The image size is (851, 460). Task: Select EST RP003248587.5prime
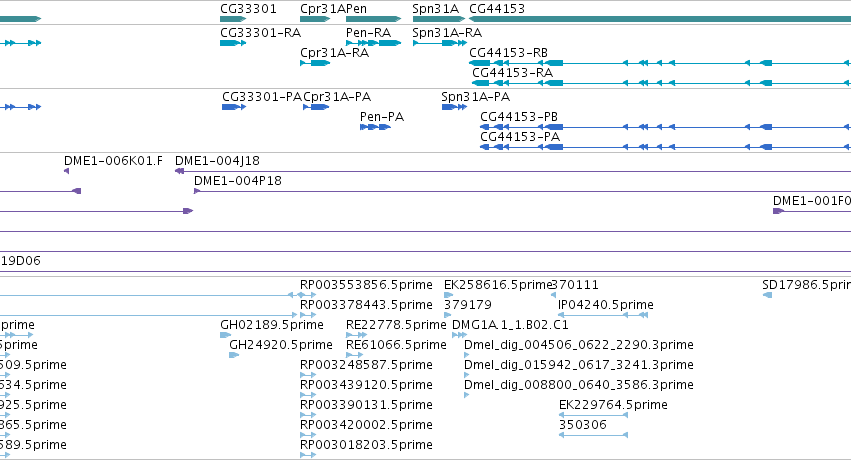click(x=366, y=365)
